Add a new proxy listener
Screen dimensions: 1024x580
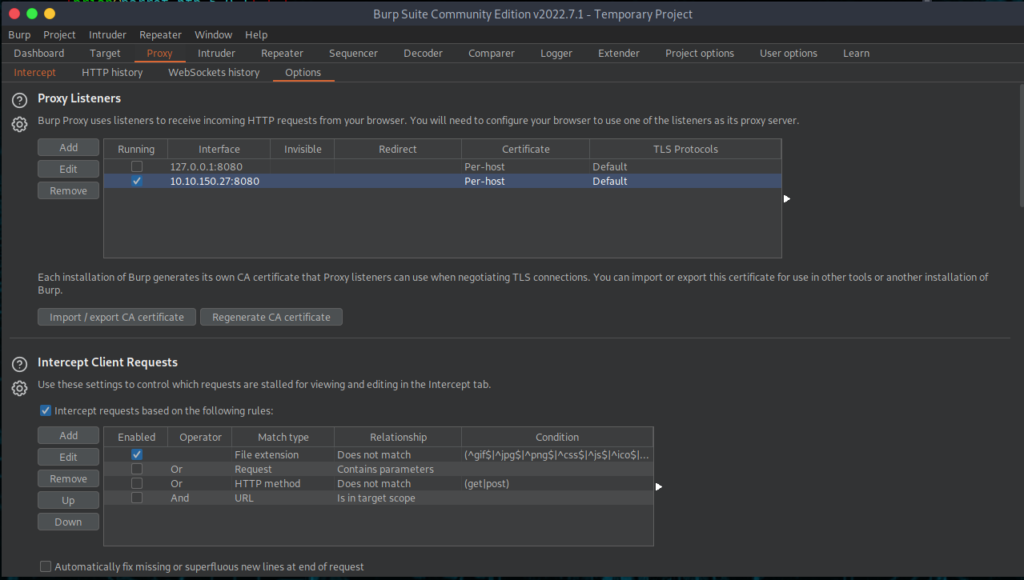click(x=69, y=148)
